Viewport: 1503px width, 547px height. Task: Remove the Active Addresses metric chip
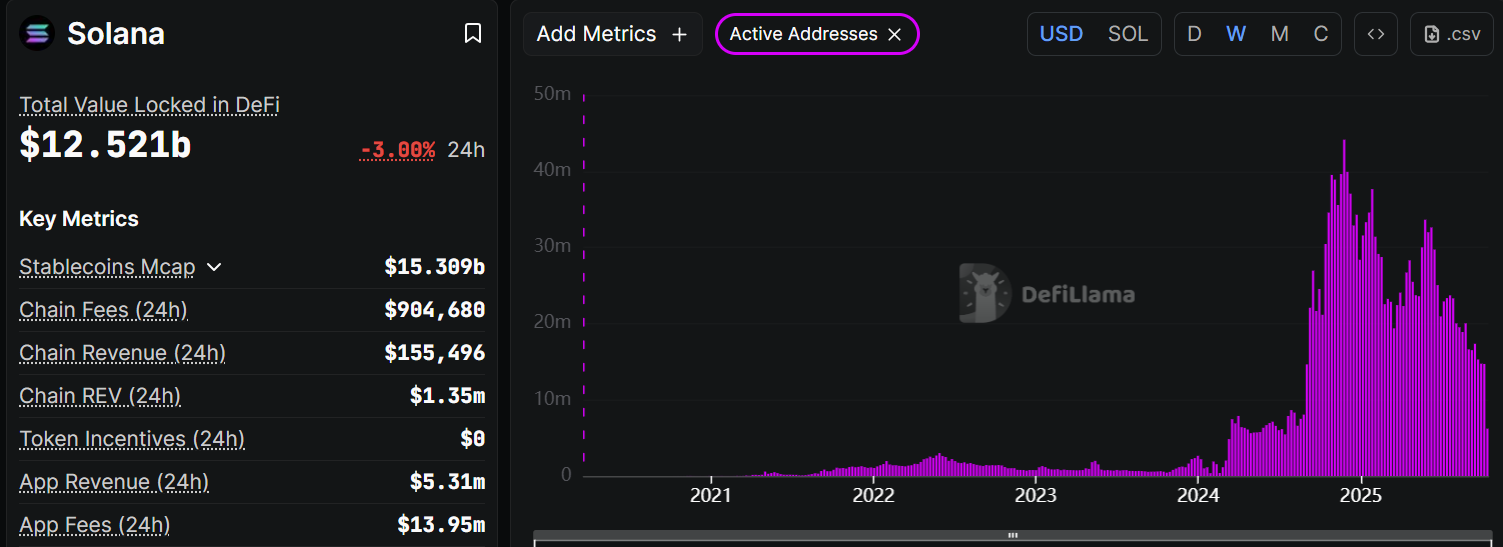pyautogui.click(x=895, y=34)
